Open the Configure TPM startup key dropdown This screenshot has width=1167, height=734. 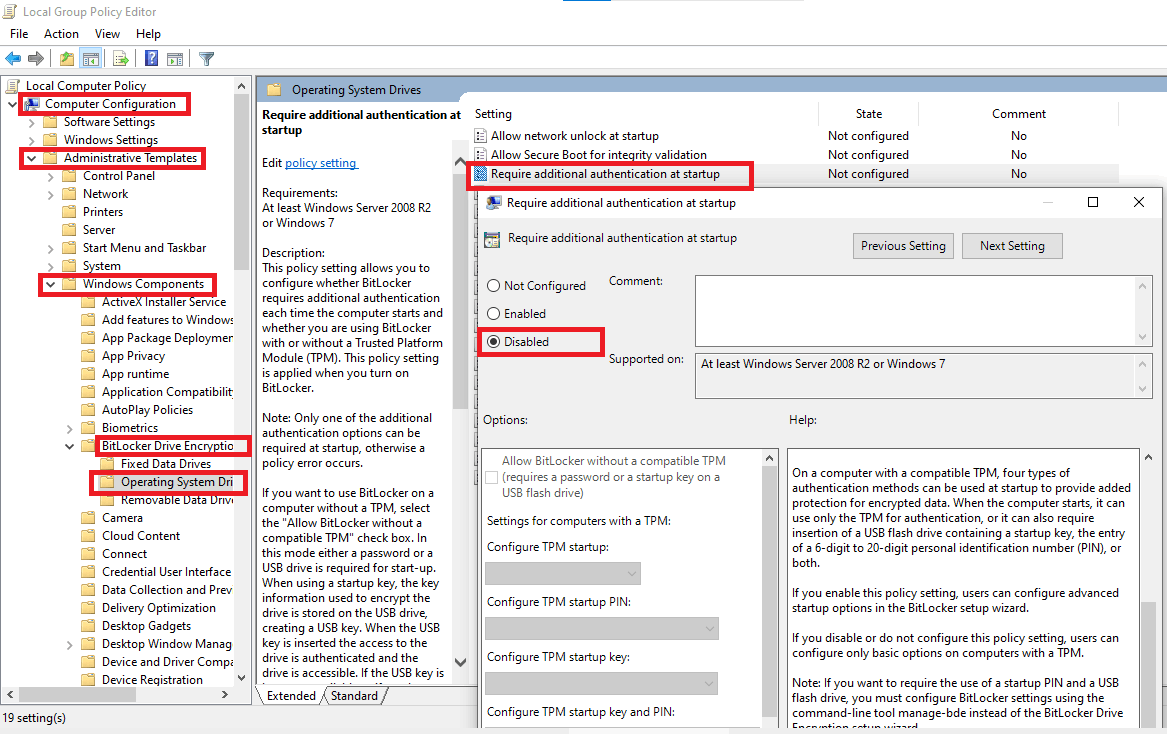(x=601, y=683)
